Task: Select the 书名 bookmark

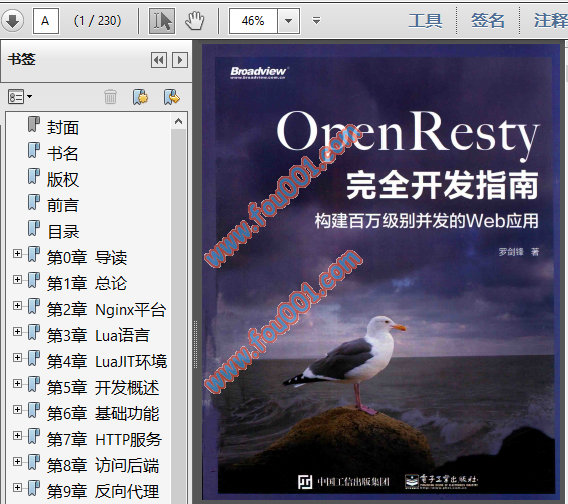Action: tap(63, 154)
